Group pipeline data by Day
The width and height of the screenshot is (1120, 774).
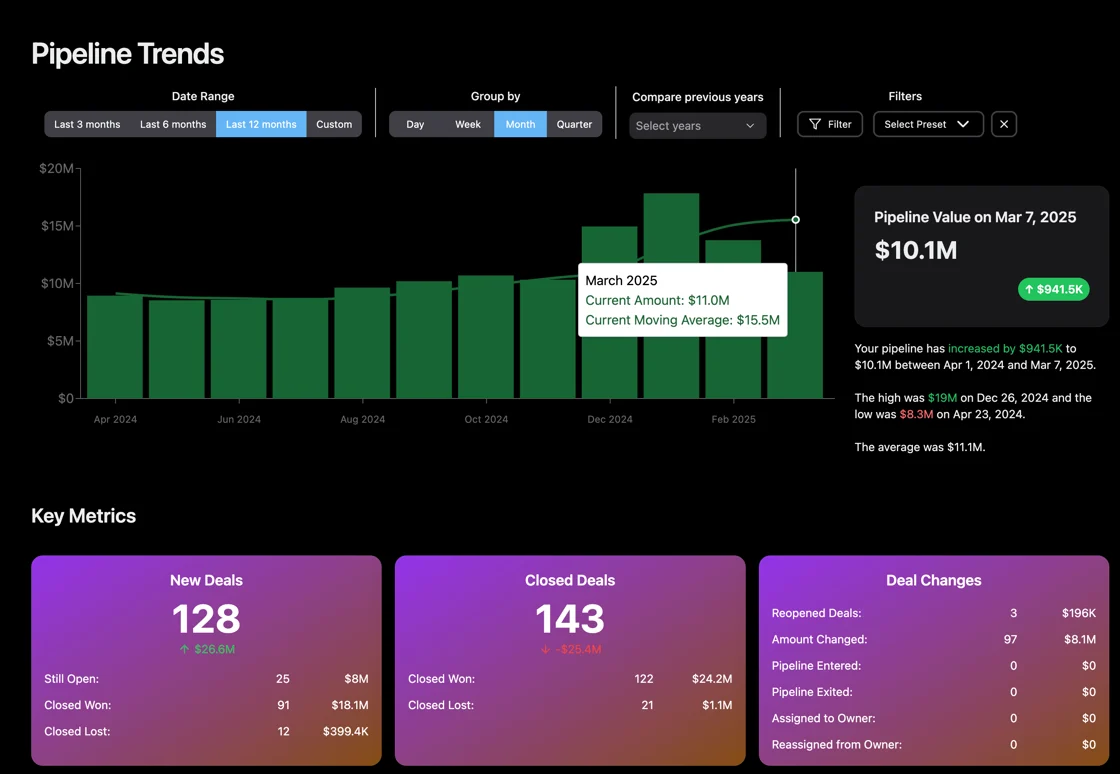415,124
